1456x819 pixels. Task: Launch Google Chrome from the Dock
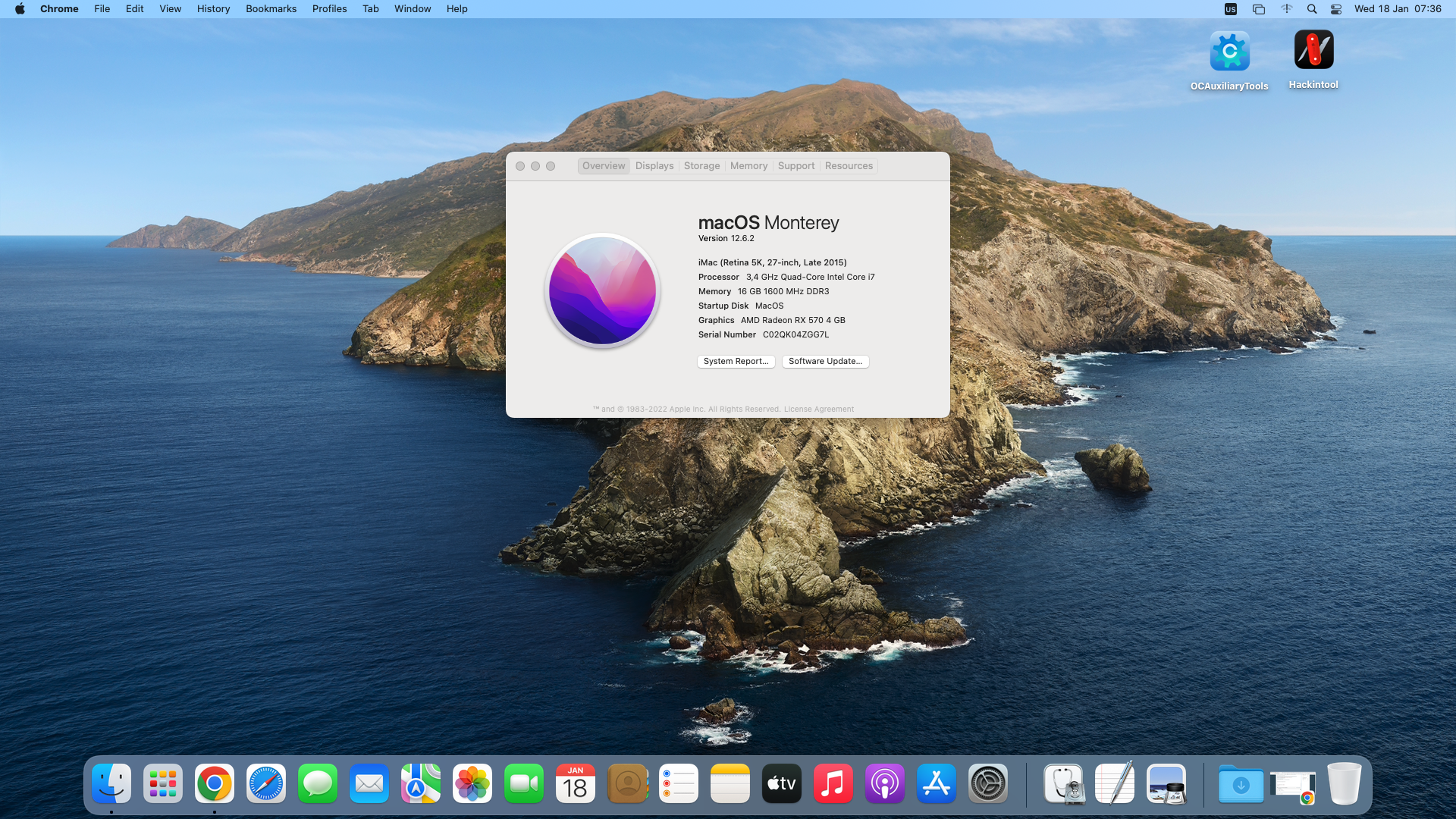coord(215,783)
